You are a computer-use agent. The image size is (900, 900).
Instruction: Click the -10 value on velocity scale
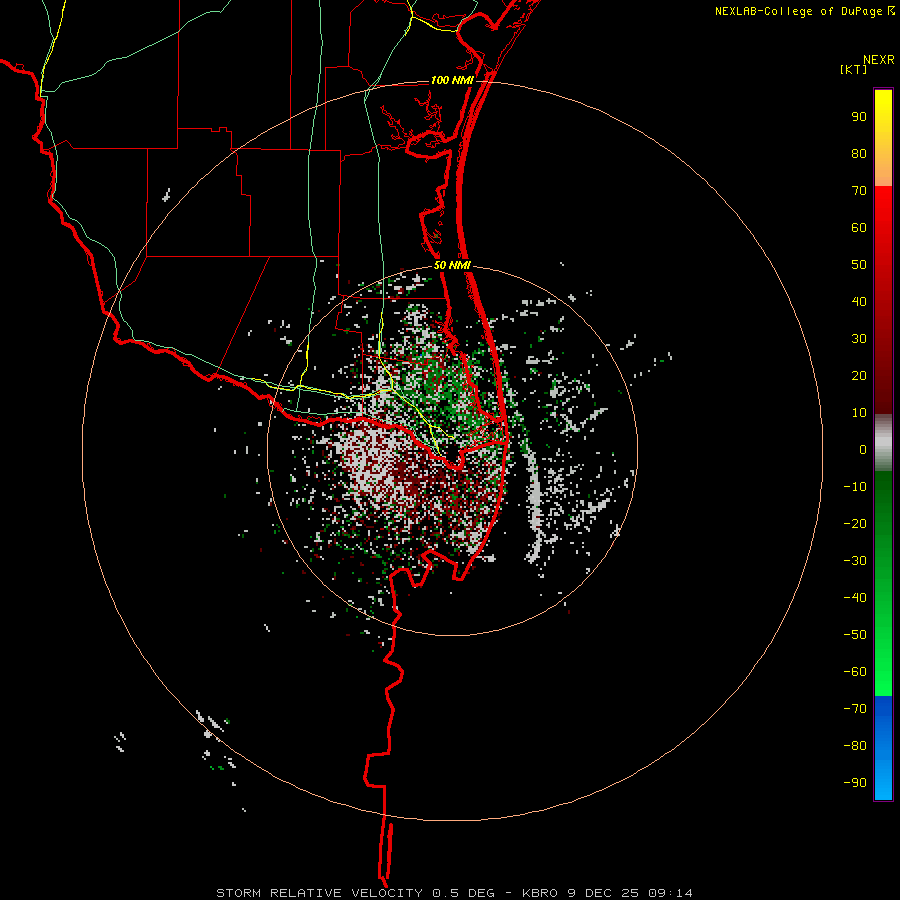coord(855,487)
